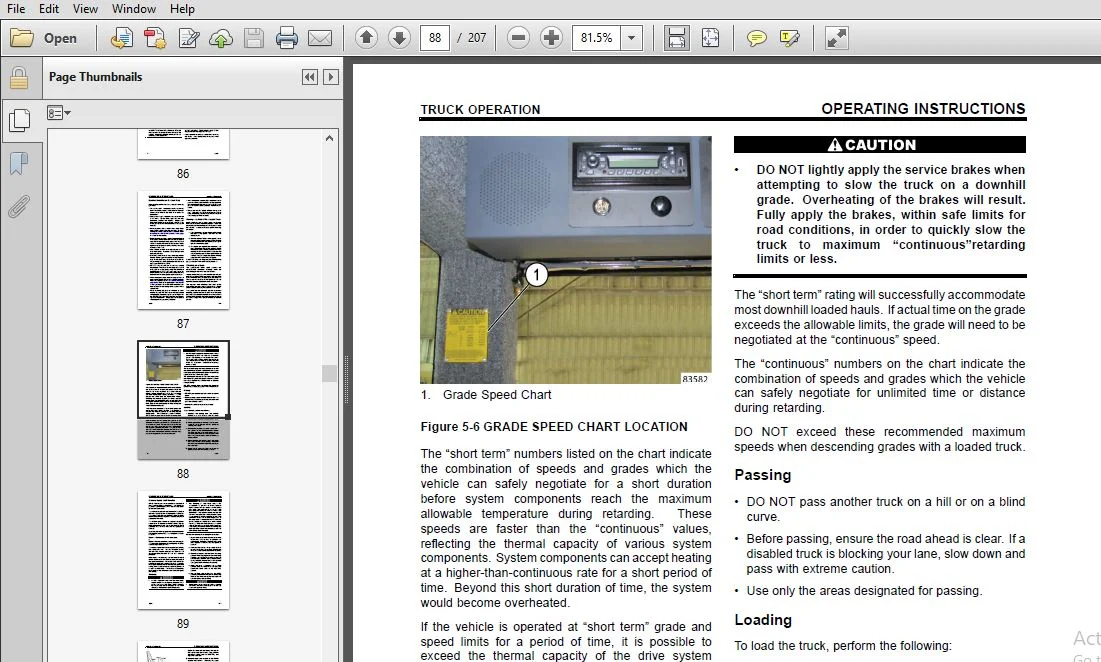This screenshot has width=1101, height=662.
Task: Send file by email envelope icon
Action: click(319, 38)
